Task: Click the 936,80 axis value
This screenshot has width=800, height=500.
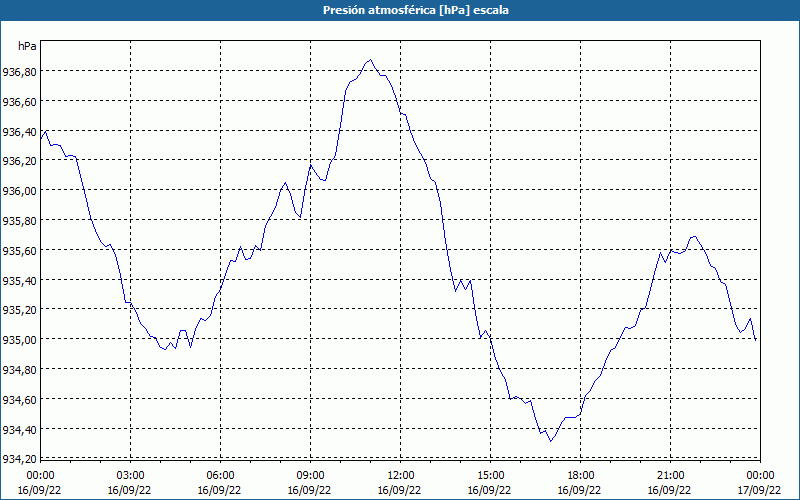Action: click(19, 72)
